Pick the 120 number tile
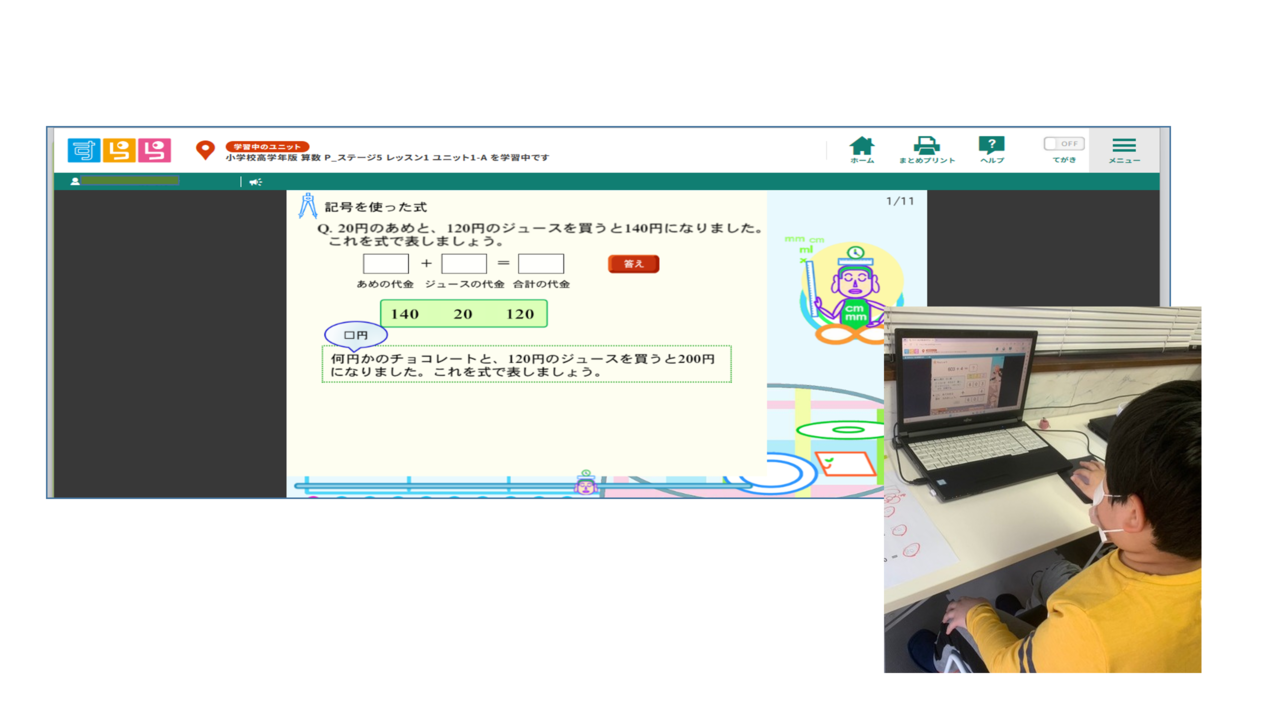The image size is (1280, 720). (520, 314)
